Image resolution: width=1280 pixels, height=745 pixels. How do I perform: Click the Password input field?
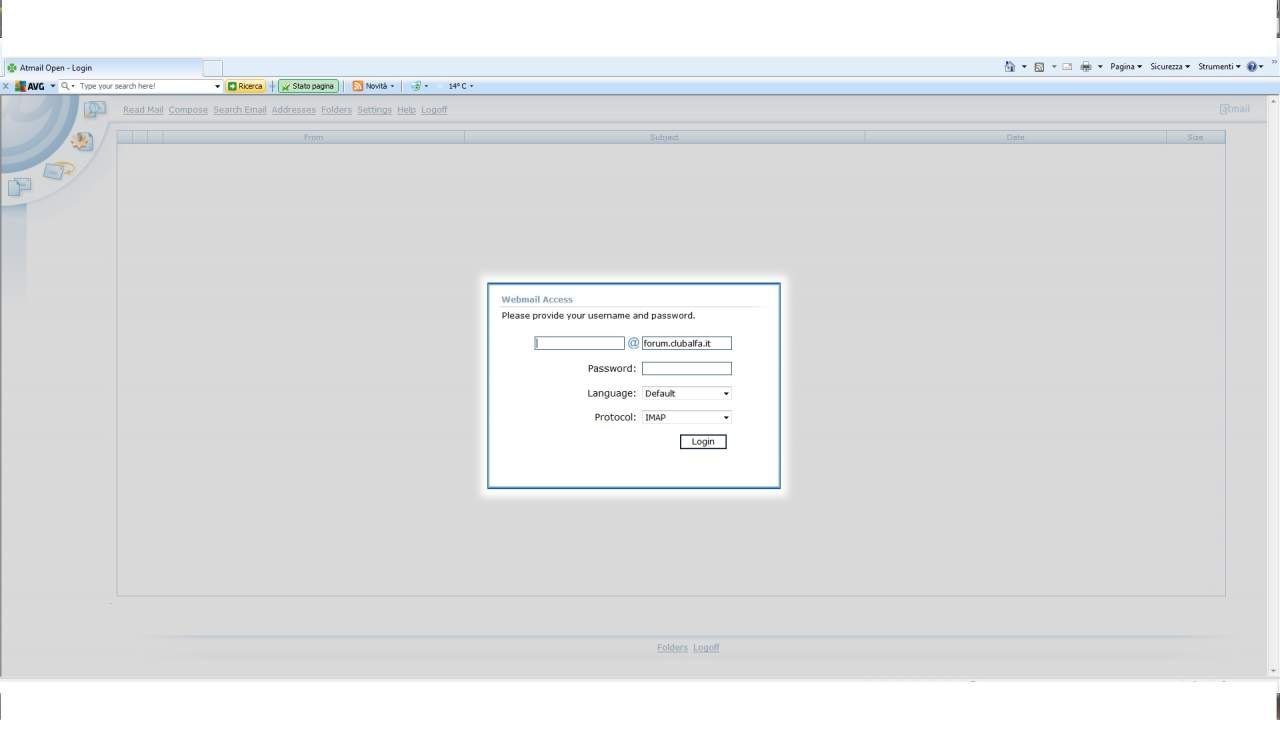[686, 369]
